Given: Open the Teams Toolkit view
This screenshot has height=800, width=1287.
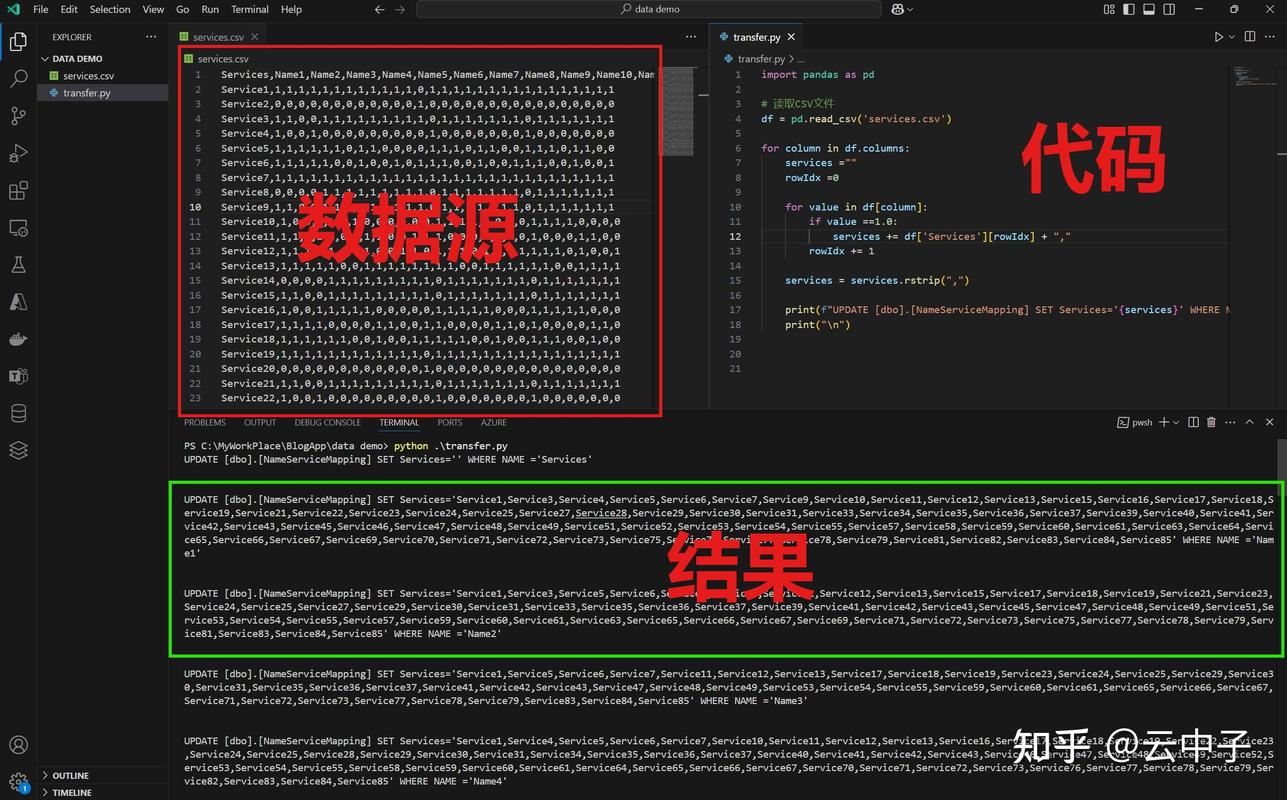Looking at the screenshot, I should click(18, 376).
